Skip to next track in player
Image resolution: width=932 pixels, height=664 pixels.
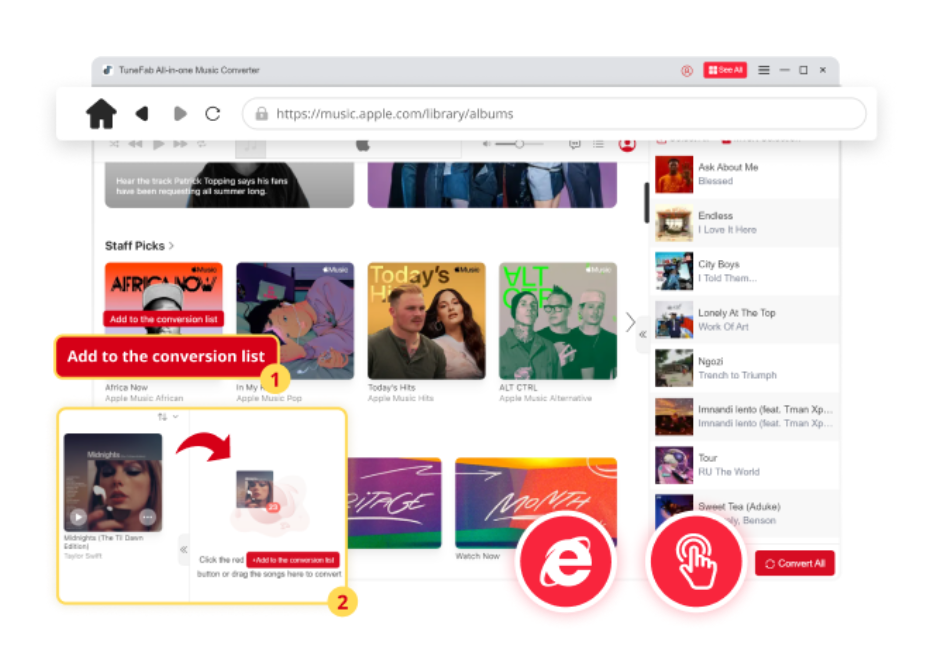[x=180, y=144]
